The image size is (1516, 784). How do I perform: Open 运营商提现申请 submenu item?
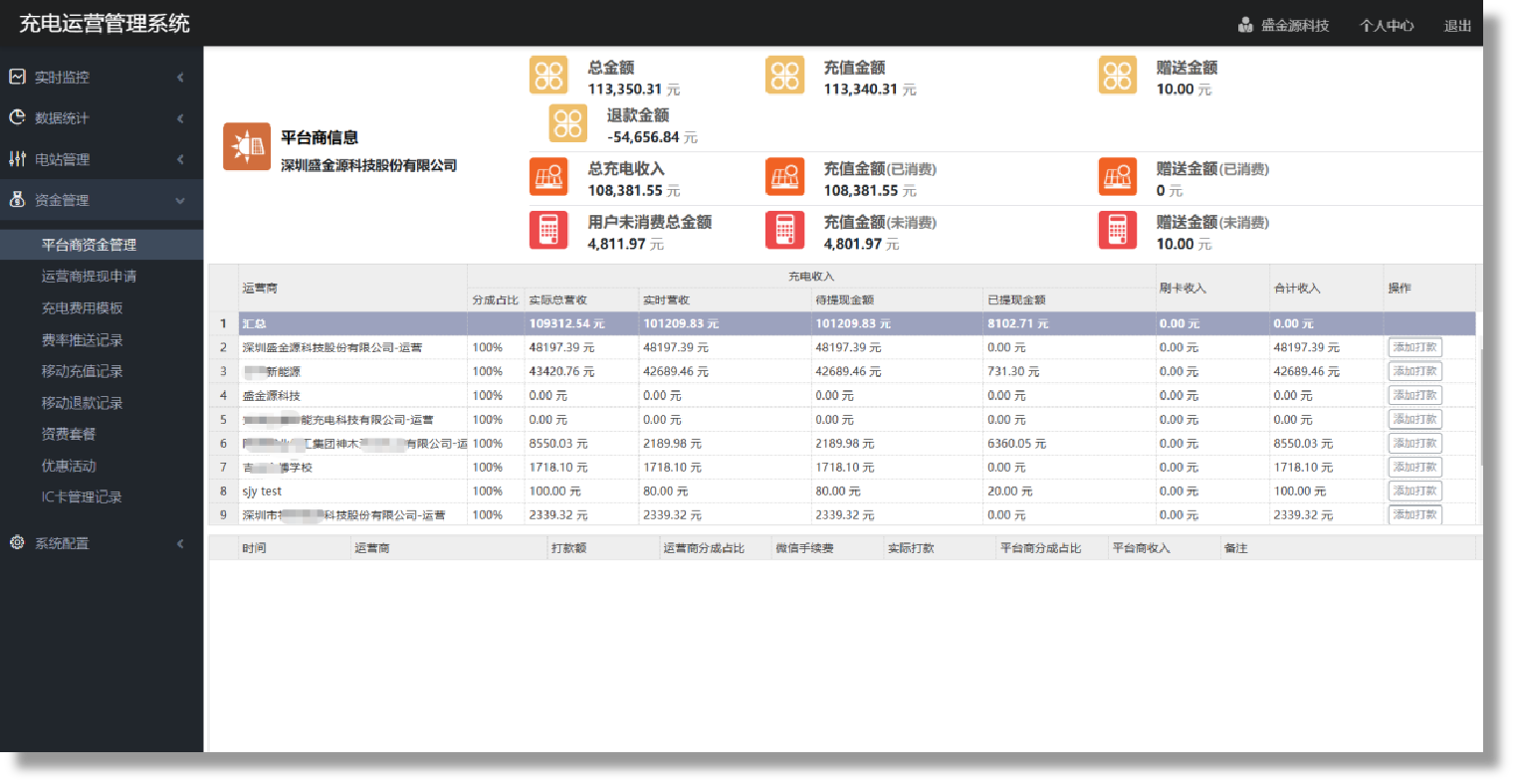click(x=89, y=277)
